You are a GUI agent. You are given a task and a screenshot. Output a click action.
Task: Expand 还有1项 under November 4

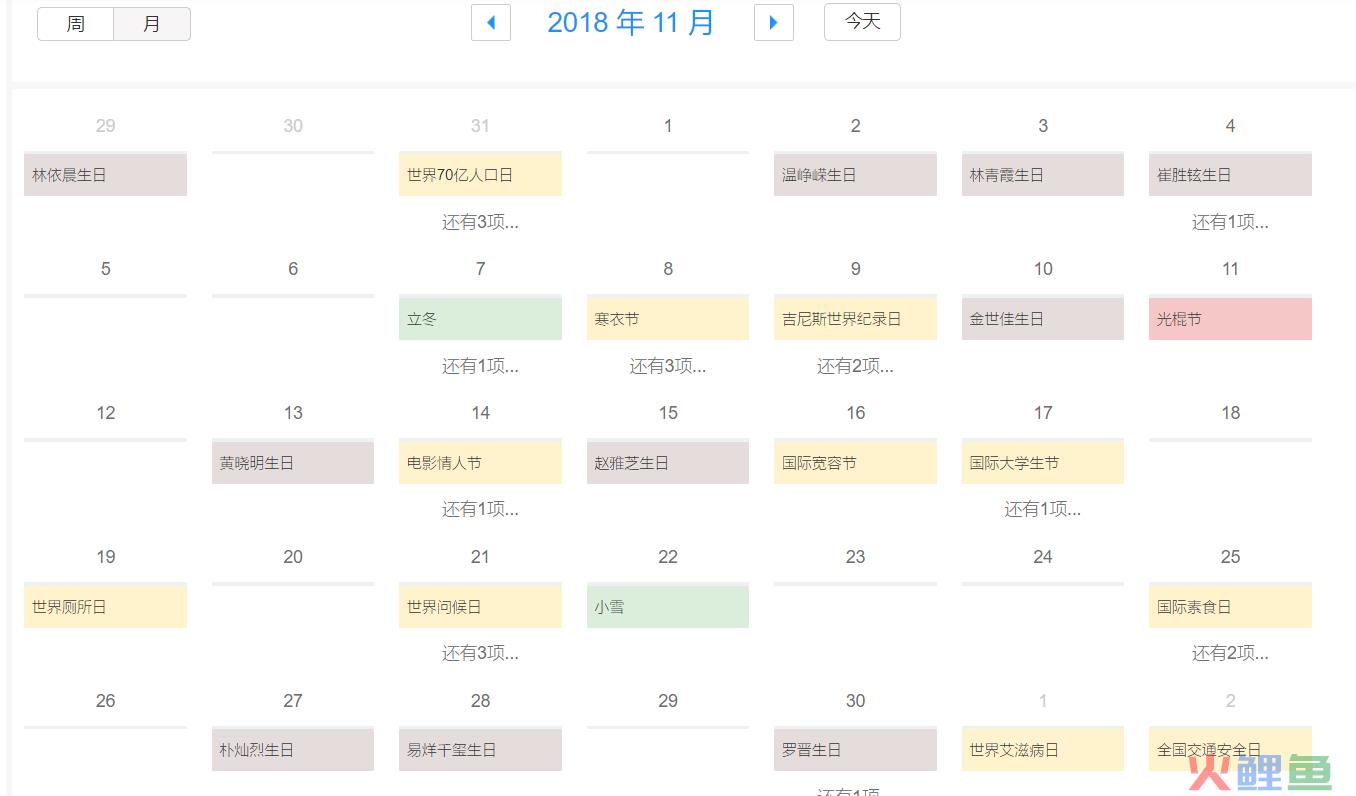click(x=1230, y=222)
